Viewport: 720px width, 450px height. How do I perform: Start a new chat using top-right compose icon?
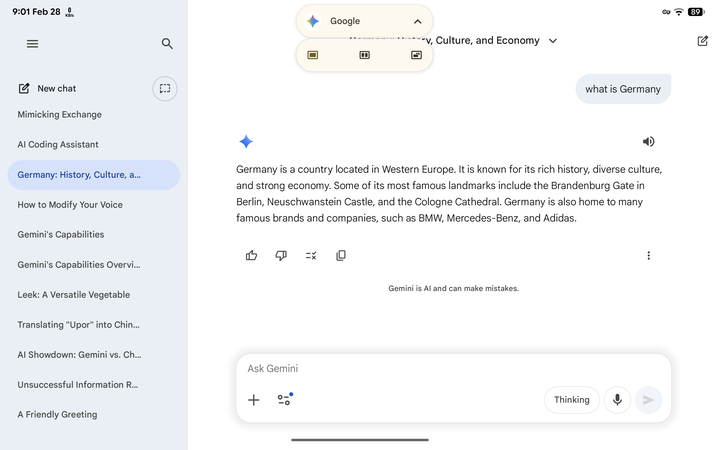(703, 41)
